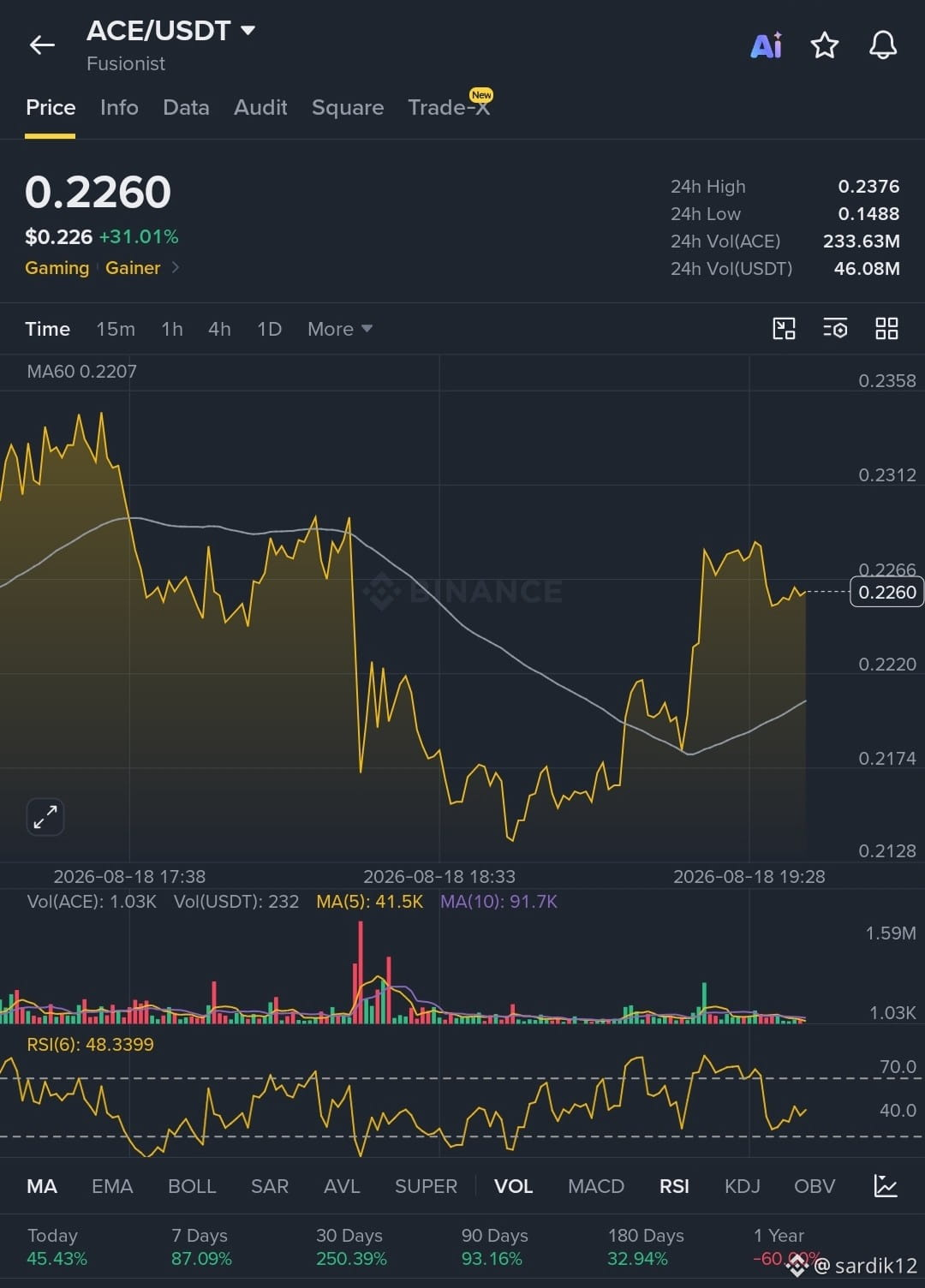The width and height of the screenshot is (925, 1288).
Task: Toggle the MACD sub-indicator
Action: point(596,1186)
